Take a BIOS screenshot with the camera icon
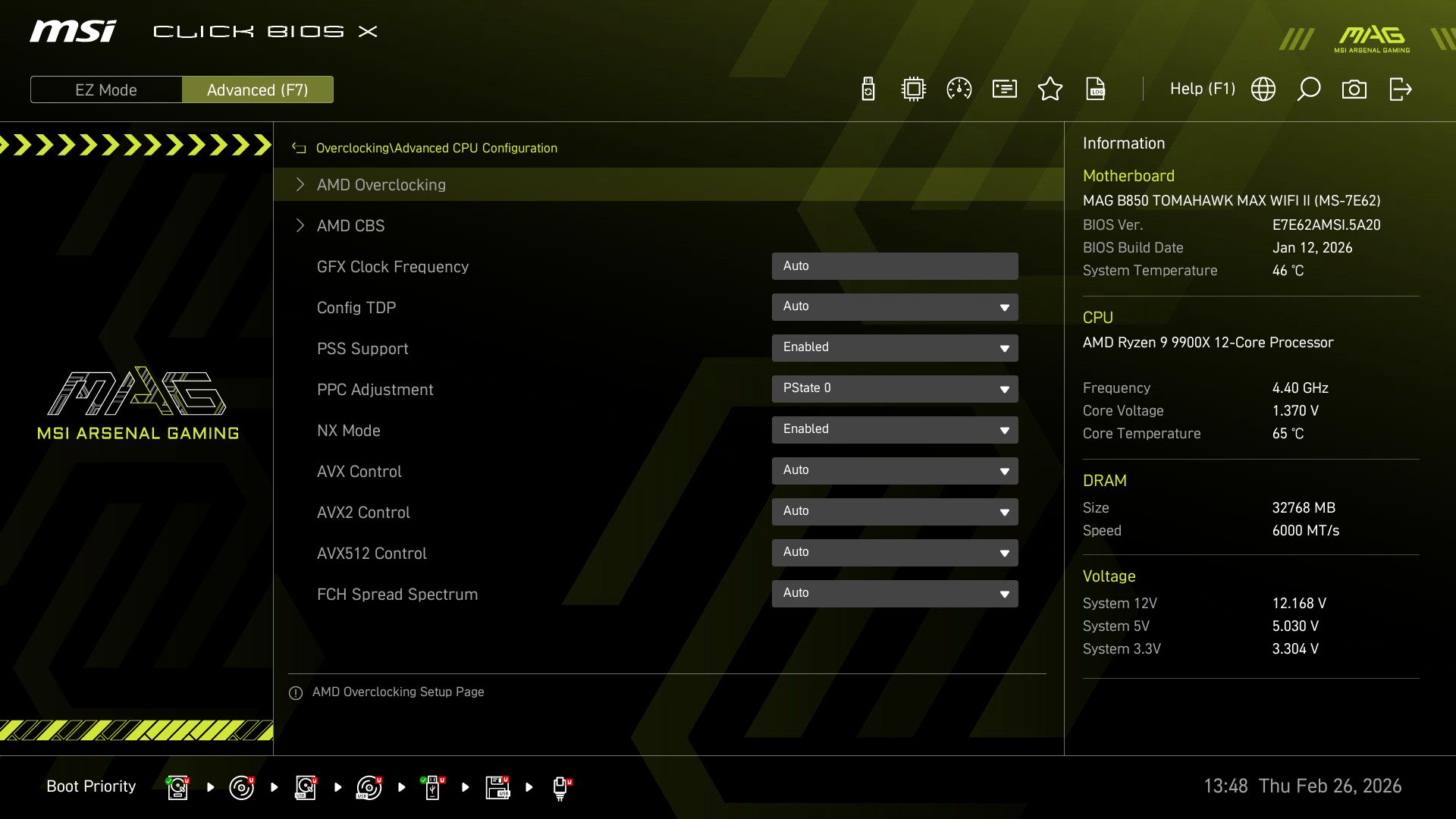This screenshot has height=819, width=1456. (x=1355, y=89)
